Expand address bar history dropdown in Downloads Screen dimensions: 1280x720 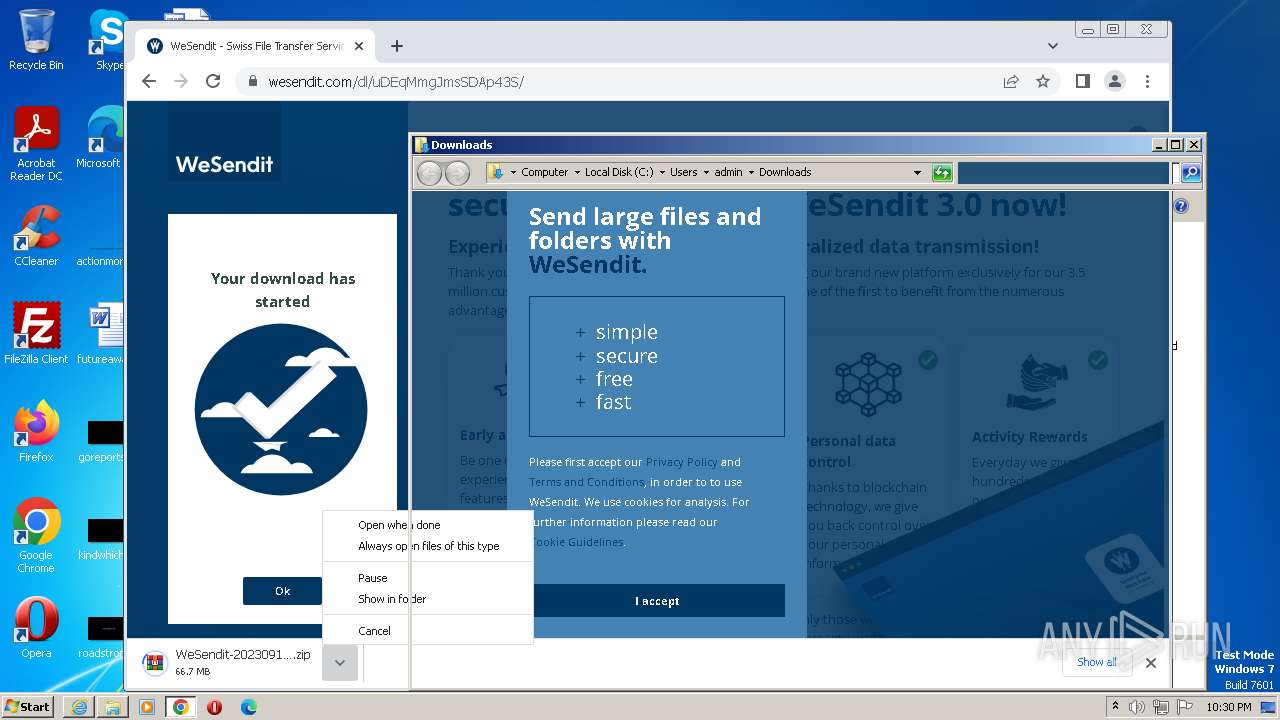[x=917, y=172]
